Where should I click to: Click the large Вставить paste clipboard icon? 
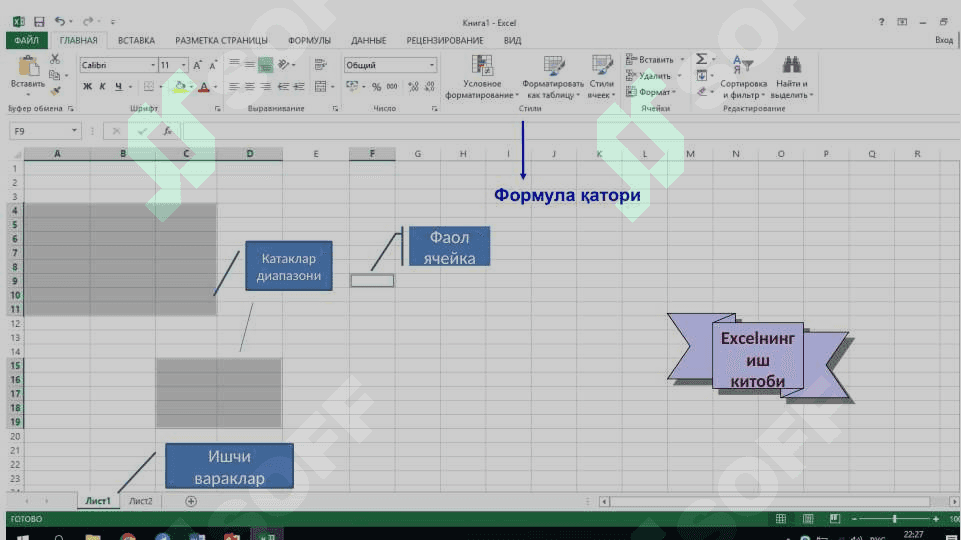[x=28, y=66]
